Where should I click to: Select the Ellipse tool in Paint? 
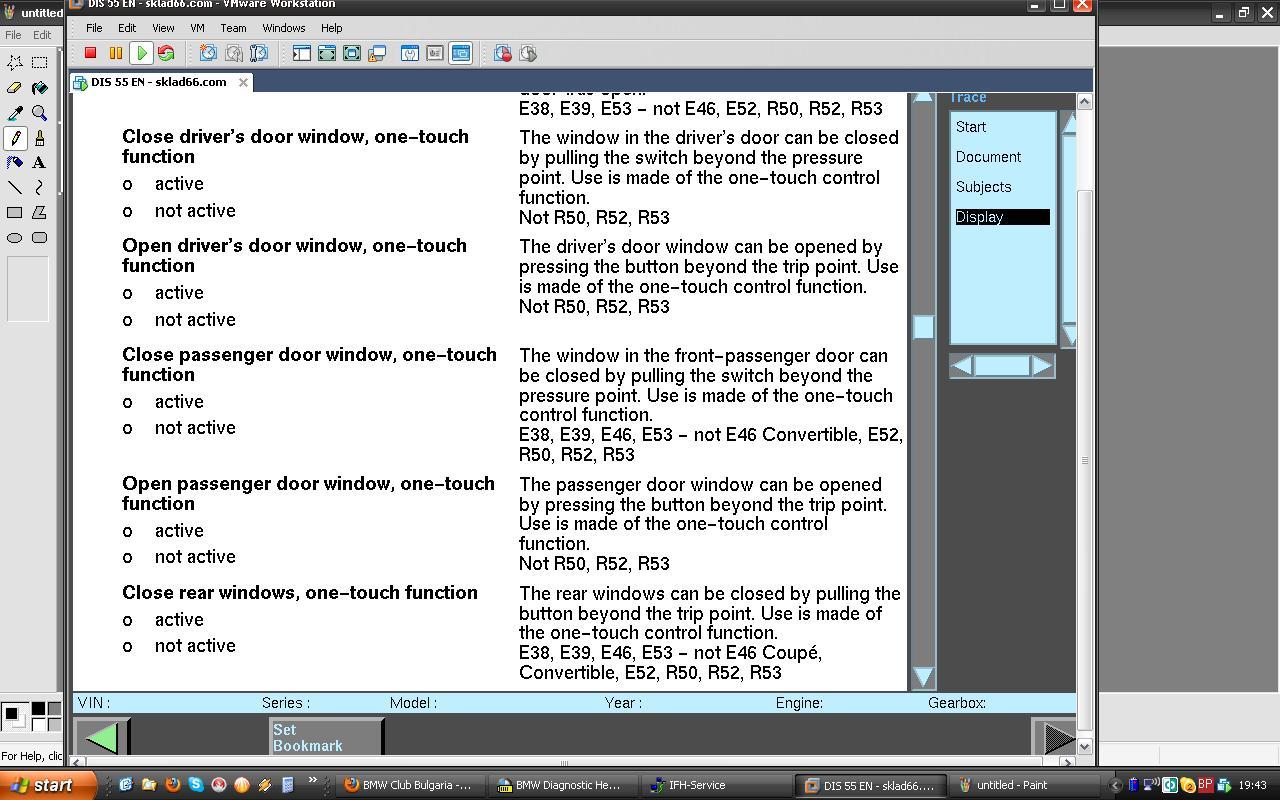[x=15, y=238]
